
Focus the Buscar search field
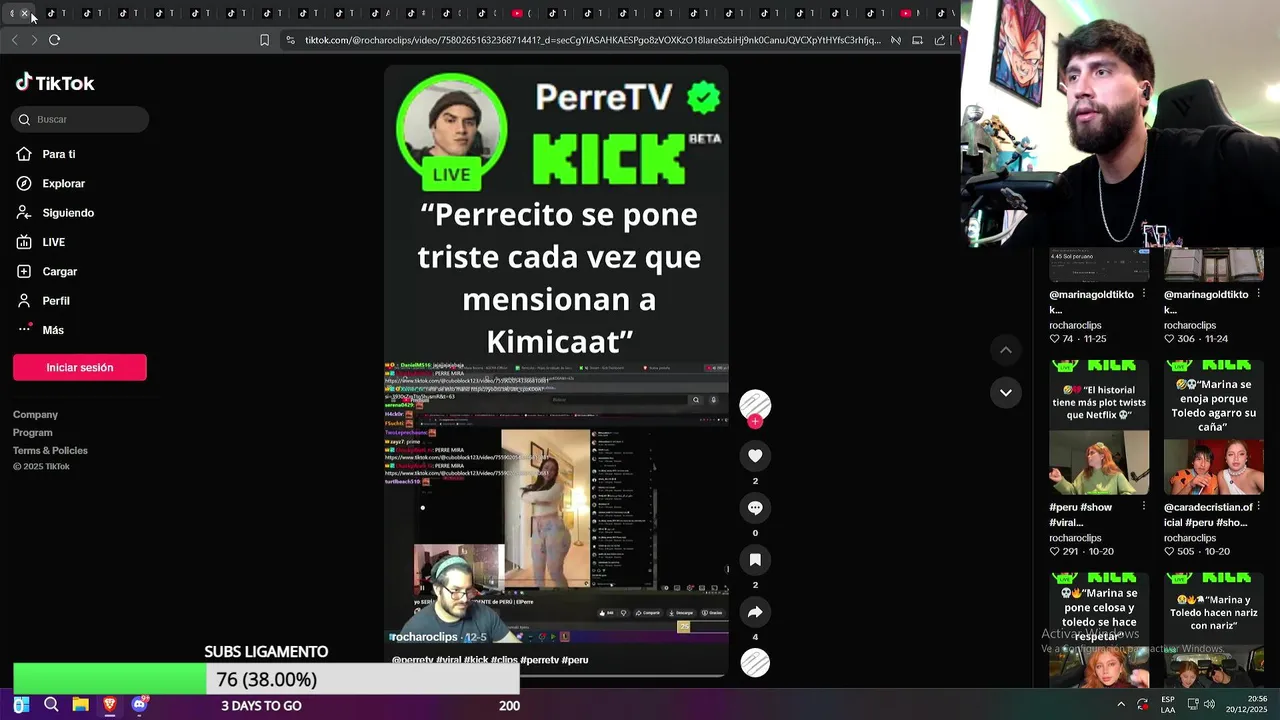point(80,119)
